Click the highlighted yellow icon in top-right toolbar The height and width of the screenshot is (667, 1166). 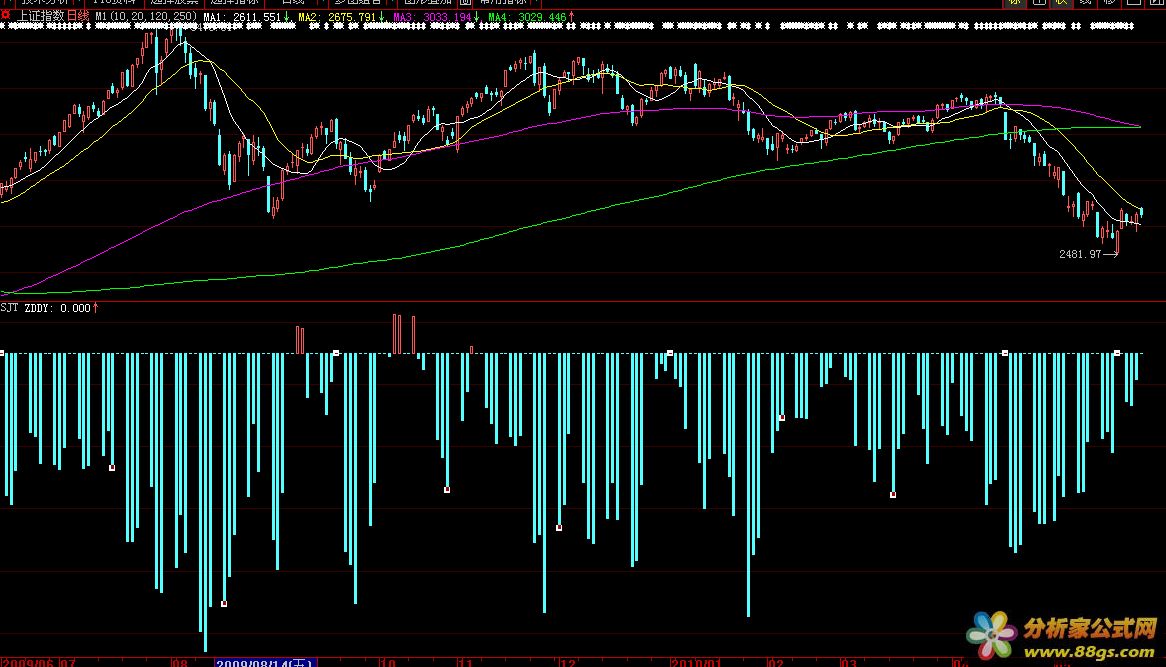coord(1015,3)
